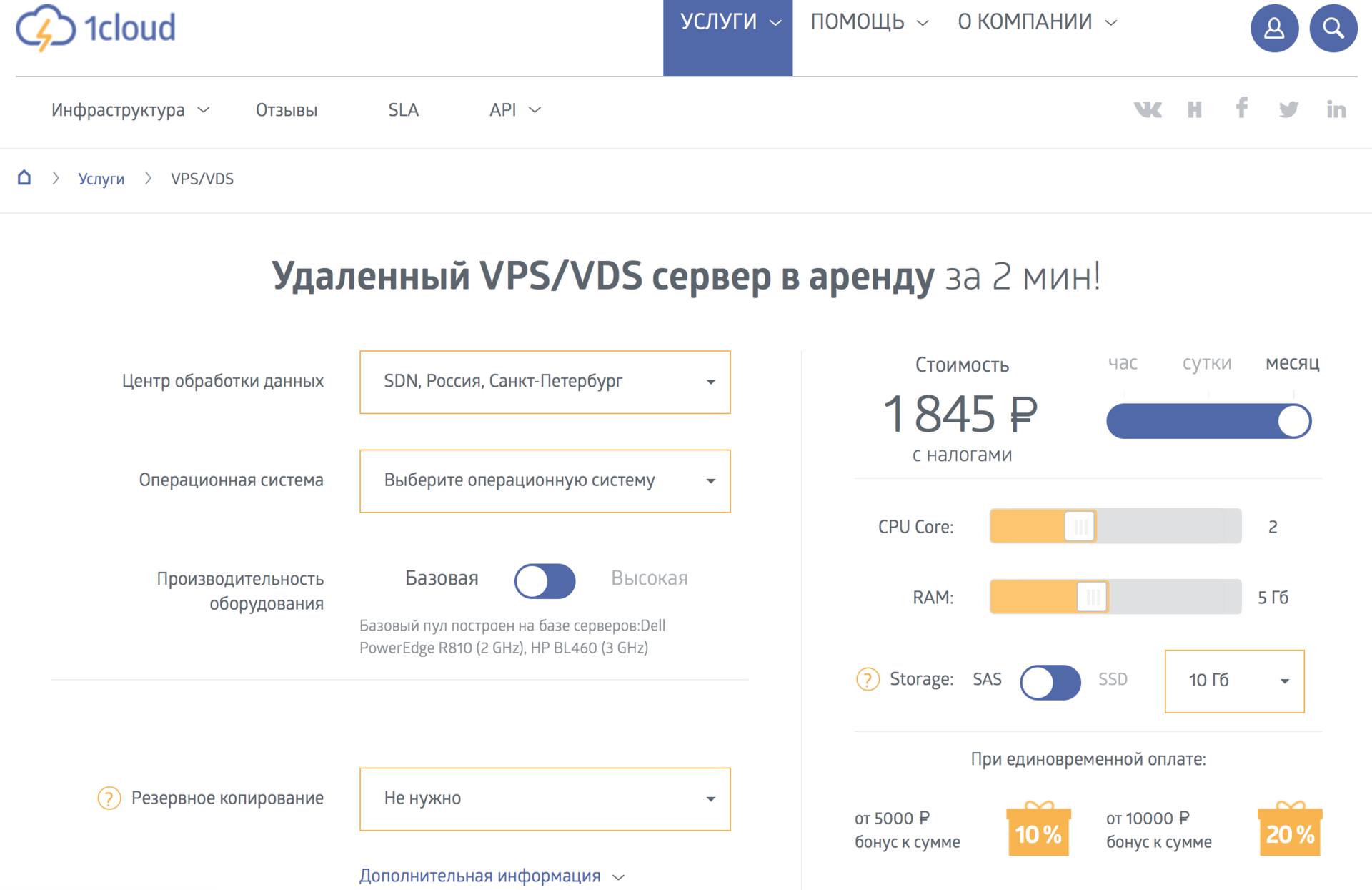Viewport: 1372px width, 890px height.
Task: Choose Базовая performance label
Action: tap(442, 578)
